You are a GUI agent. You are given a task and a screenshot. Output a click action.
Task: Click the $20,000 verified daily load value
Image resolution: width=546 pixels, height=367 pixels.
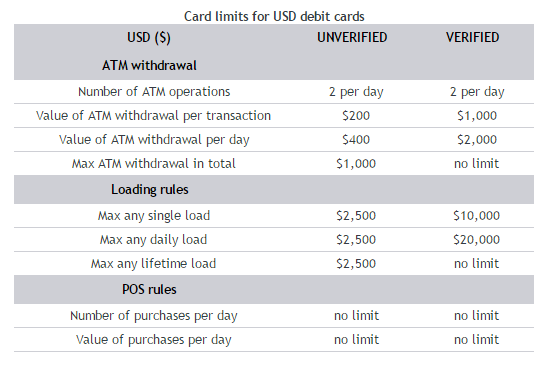click(x=476, y=240)
